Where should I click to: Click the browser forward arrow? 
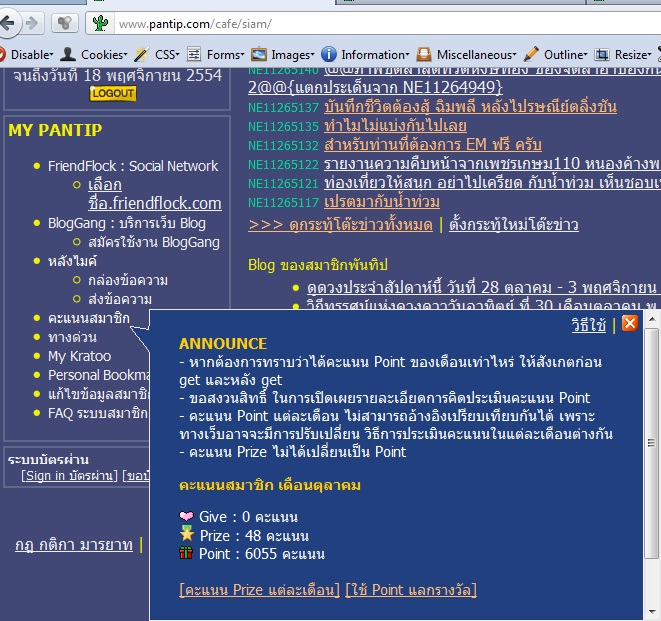pos(32,23)
